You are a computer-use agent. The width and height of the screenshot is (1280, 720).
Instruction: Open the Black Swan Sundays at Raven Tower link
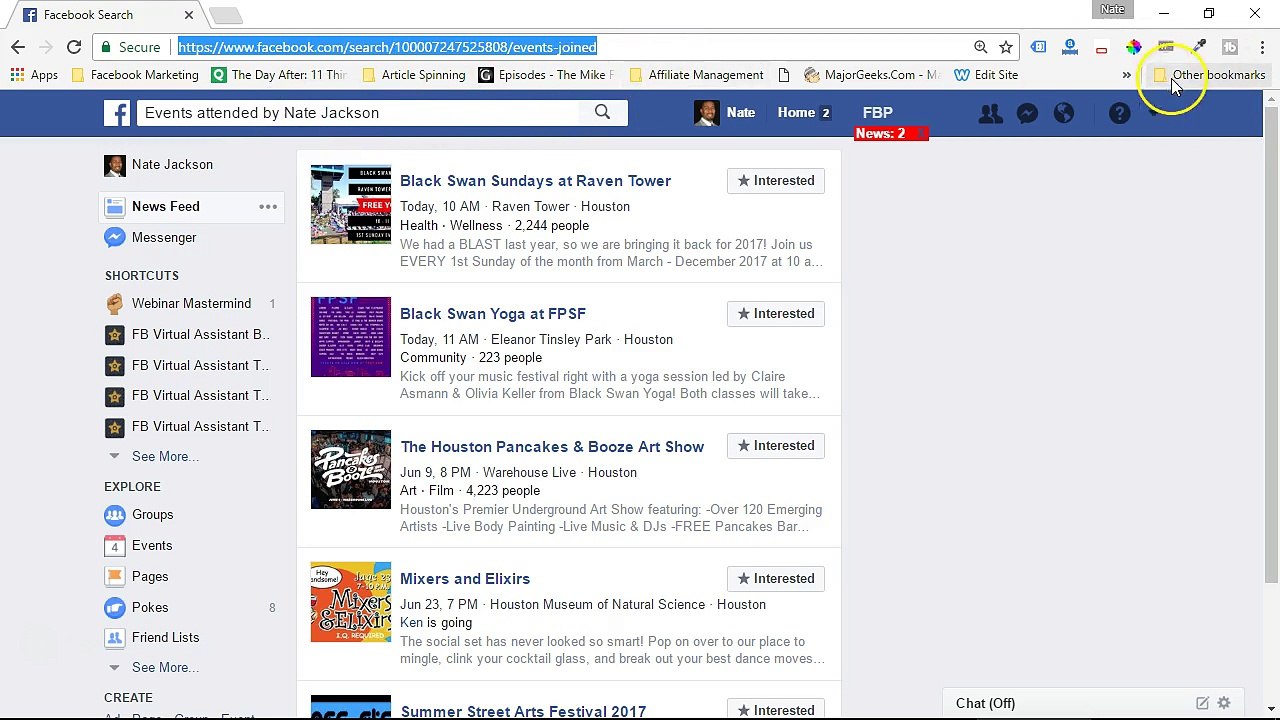pyautogui.click(x=535, y=181)
